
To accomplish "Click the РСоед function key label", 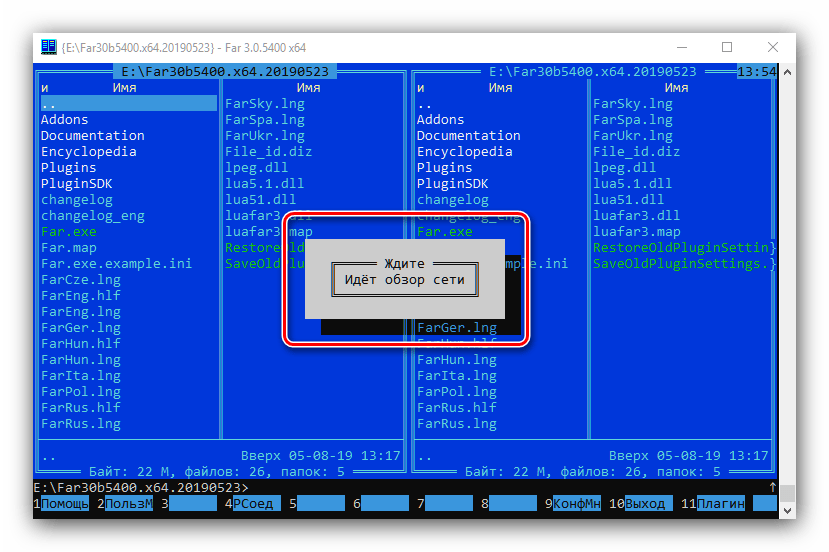I will (x=257, y=504).
